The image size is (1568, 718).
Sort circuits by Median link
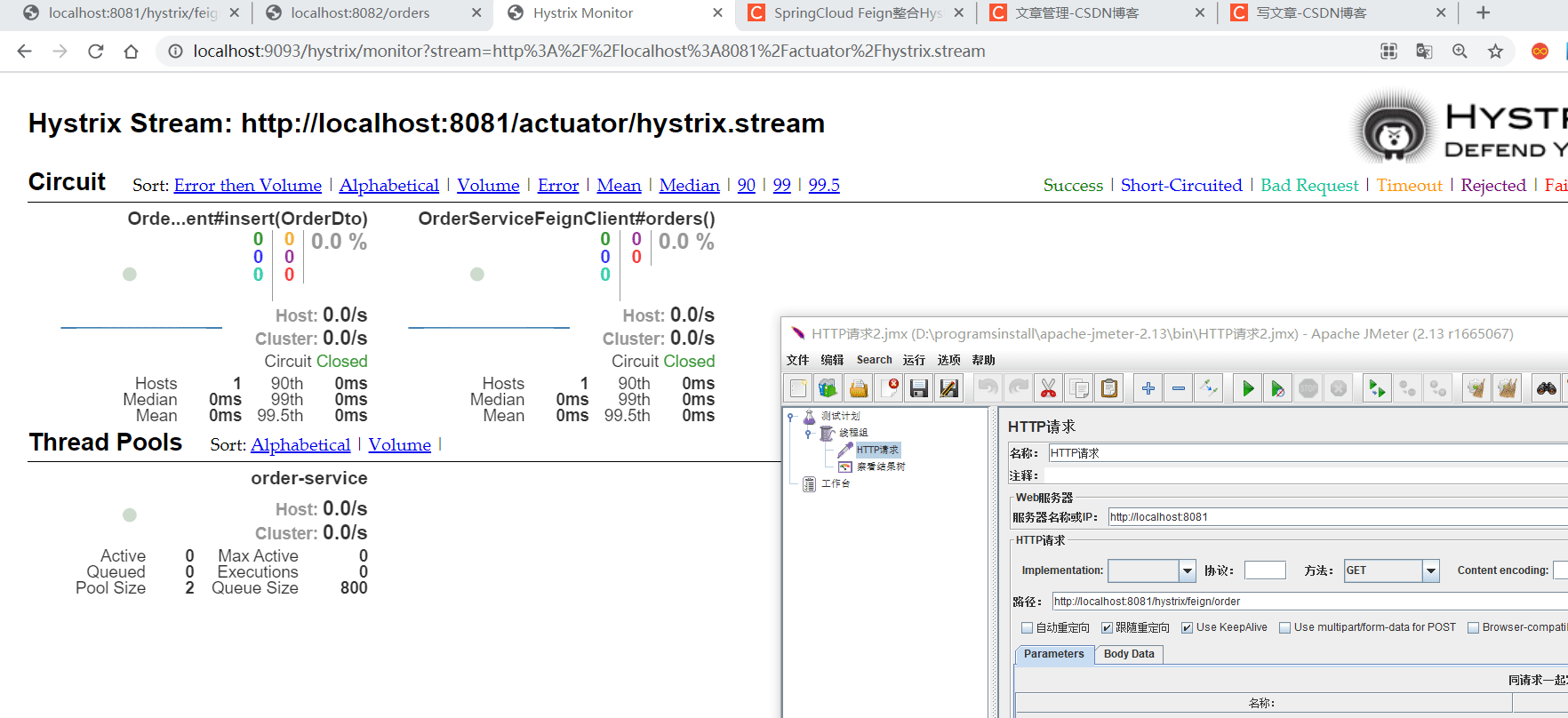tap(689, 185)
